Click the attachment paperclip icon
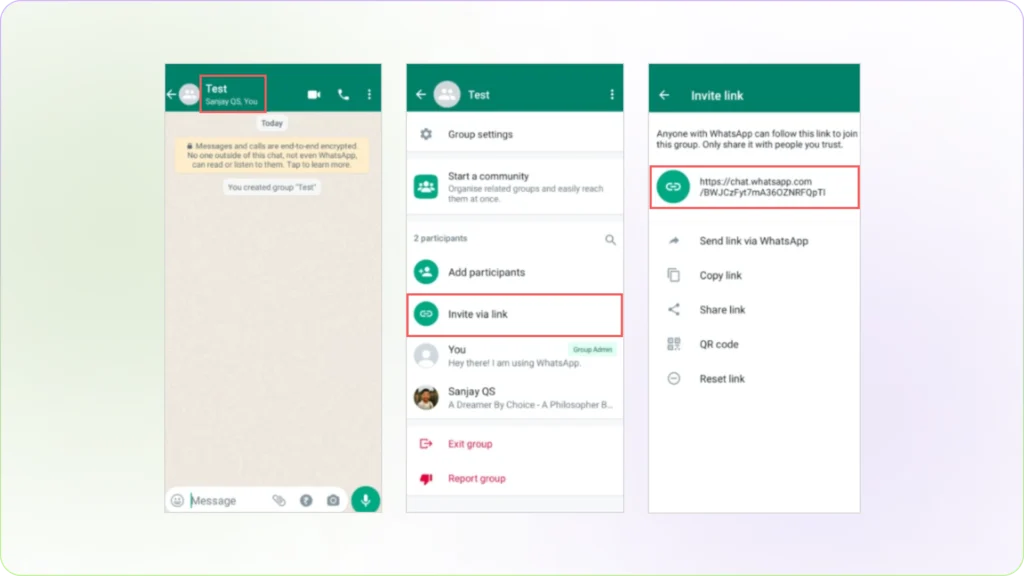Image resolution: width=1024 pixels, height=576 pixels. point(279,500)
